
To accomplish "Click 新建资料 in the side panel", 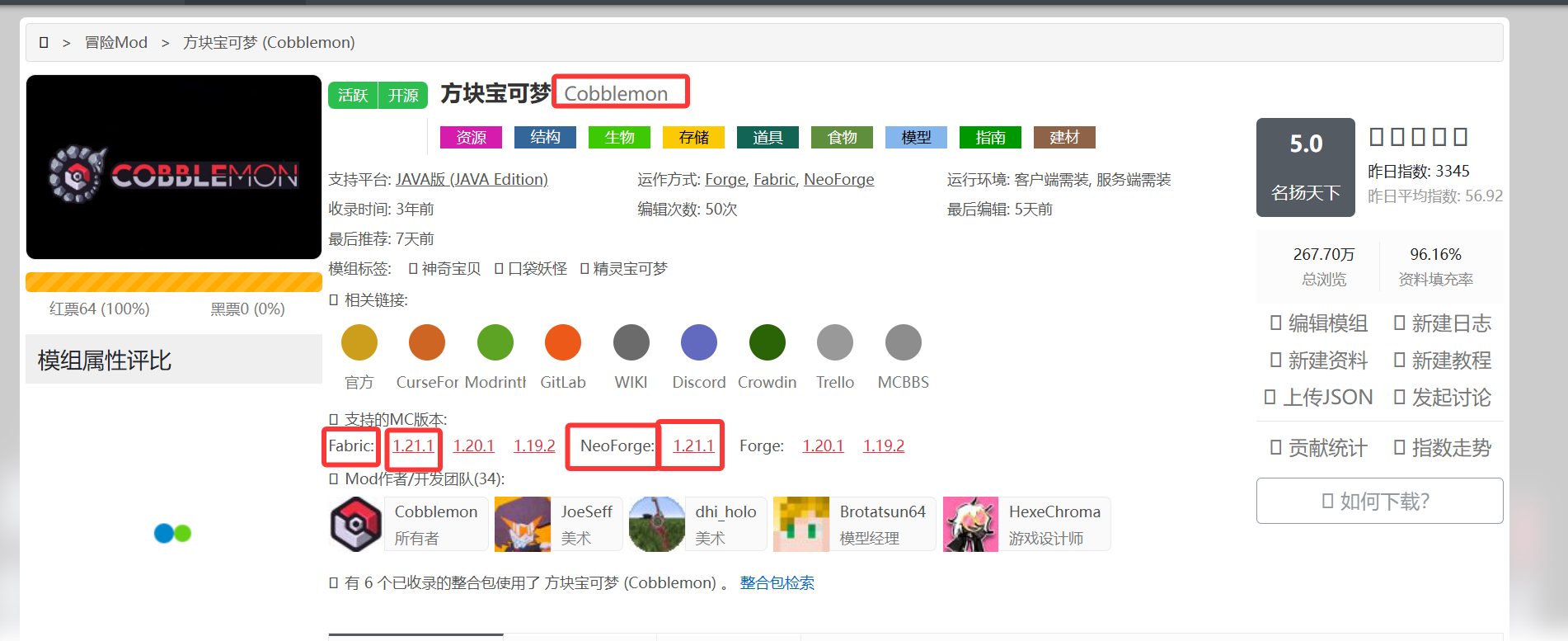I will 1319,361.
